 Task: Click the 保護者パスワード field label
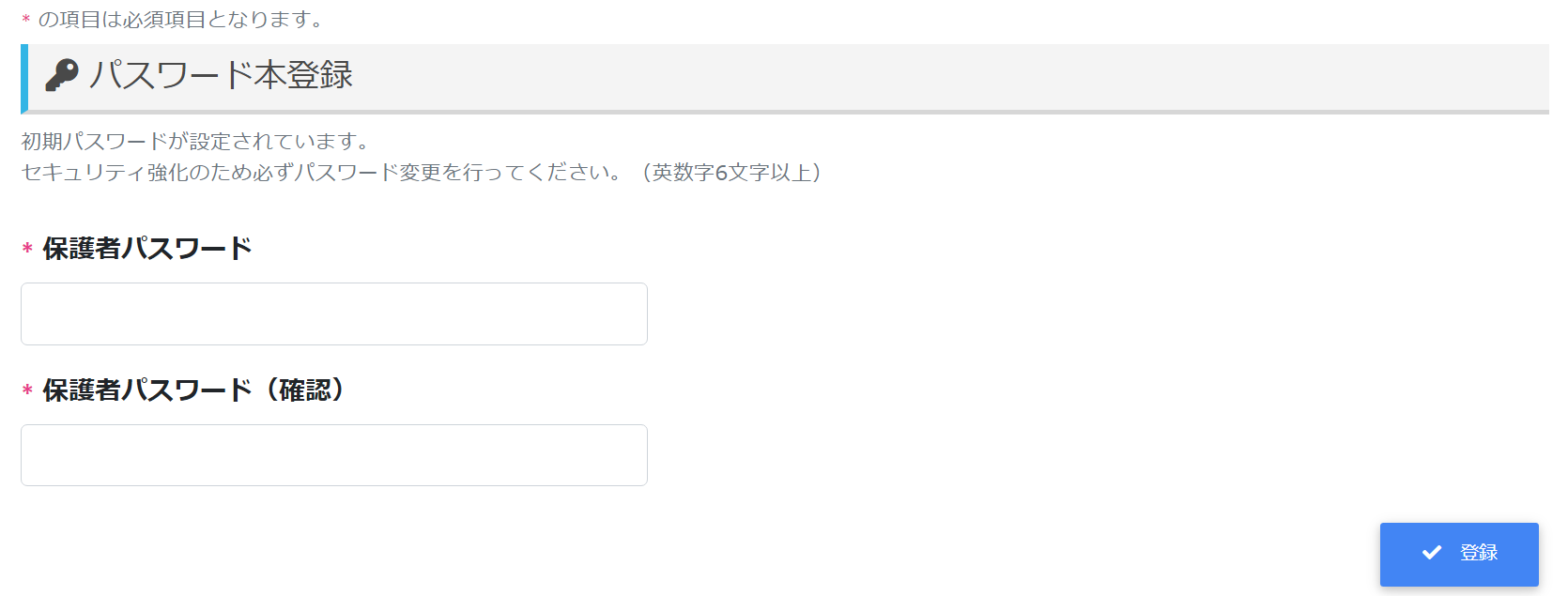[x=147, y=249]
